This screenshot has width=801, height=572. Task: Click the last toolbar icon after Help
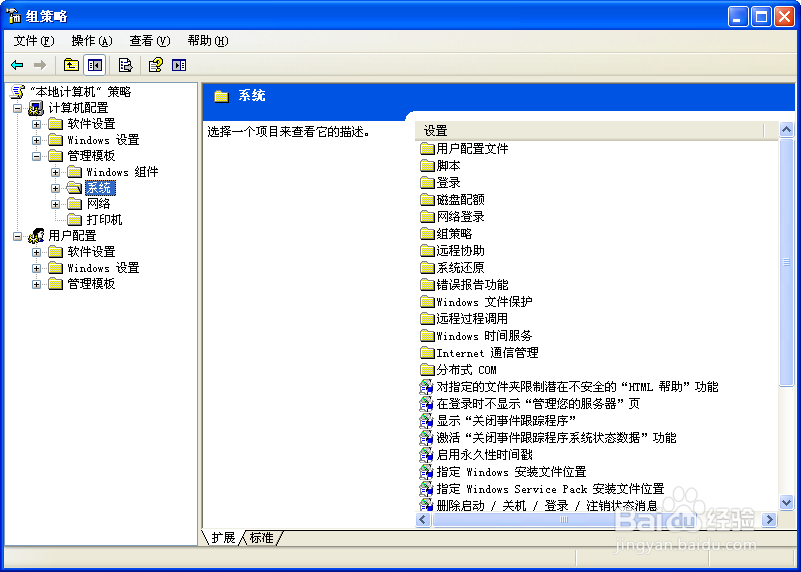click(179, 65)
